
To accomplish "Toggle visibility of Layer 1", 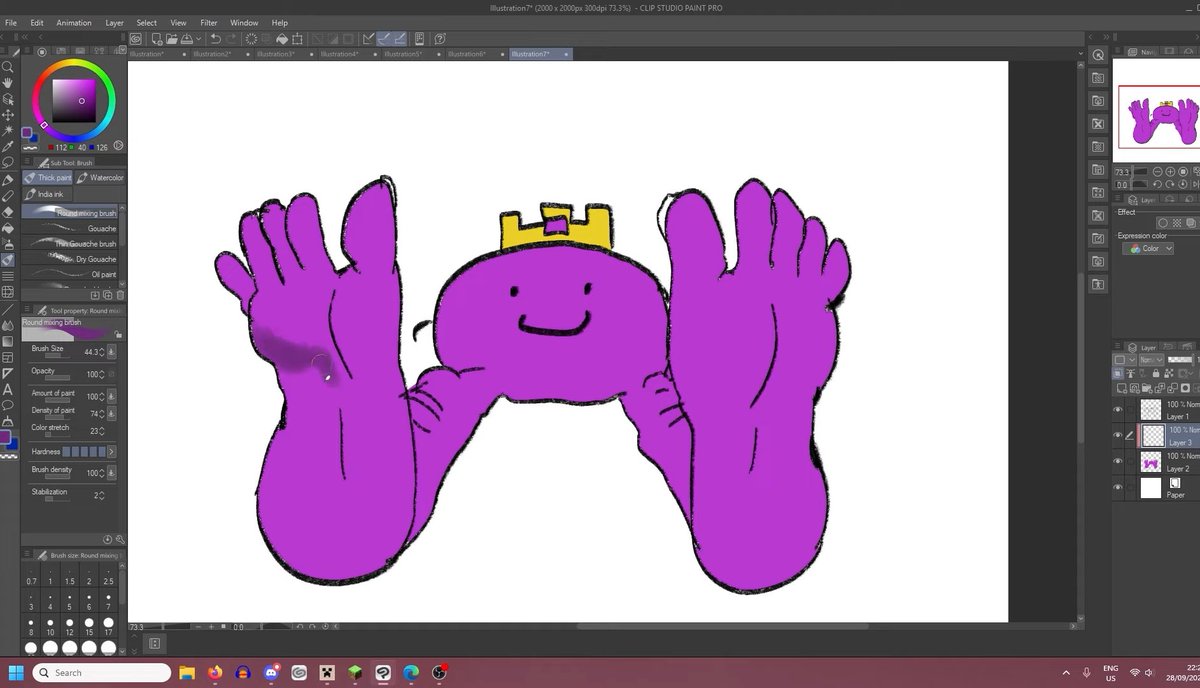I will 1118,409.
